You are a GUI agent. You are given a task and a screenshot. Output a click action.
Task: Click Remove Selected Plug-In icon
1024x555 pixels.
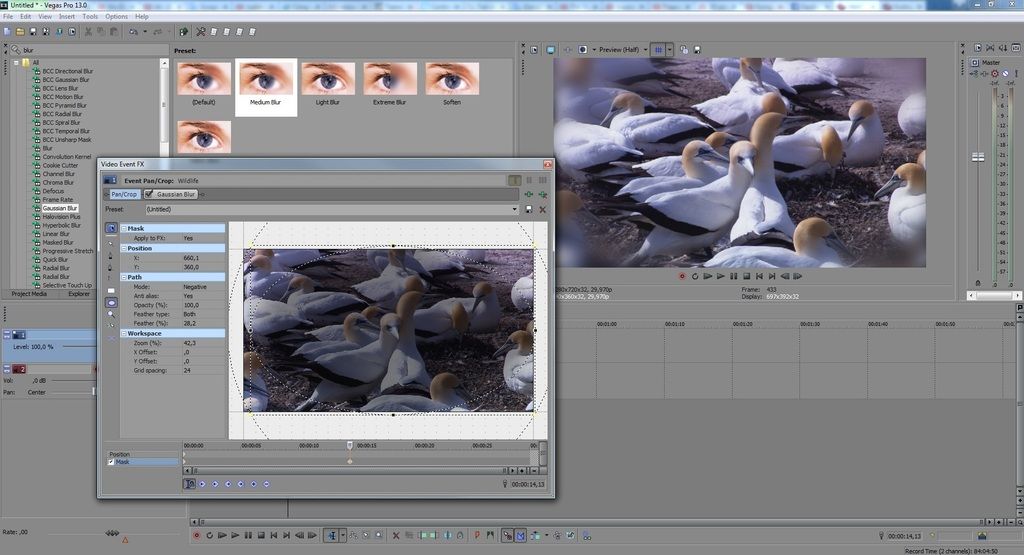[x=543, y=194]
